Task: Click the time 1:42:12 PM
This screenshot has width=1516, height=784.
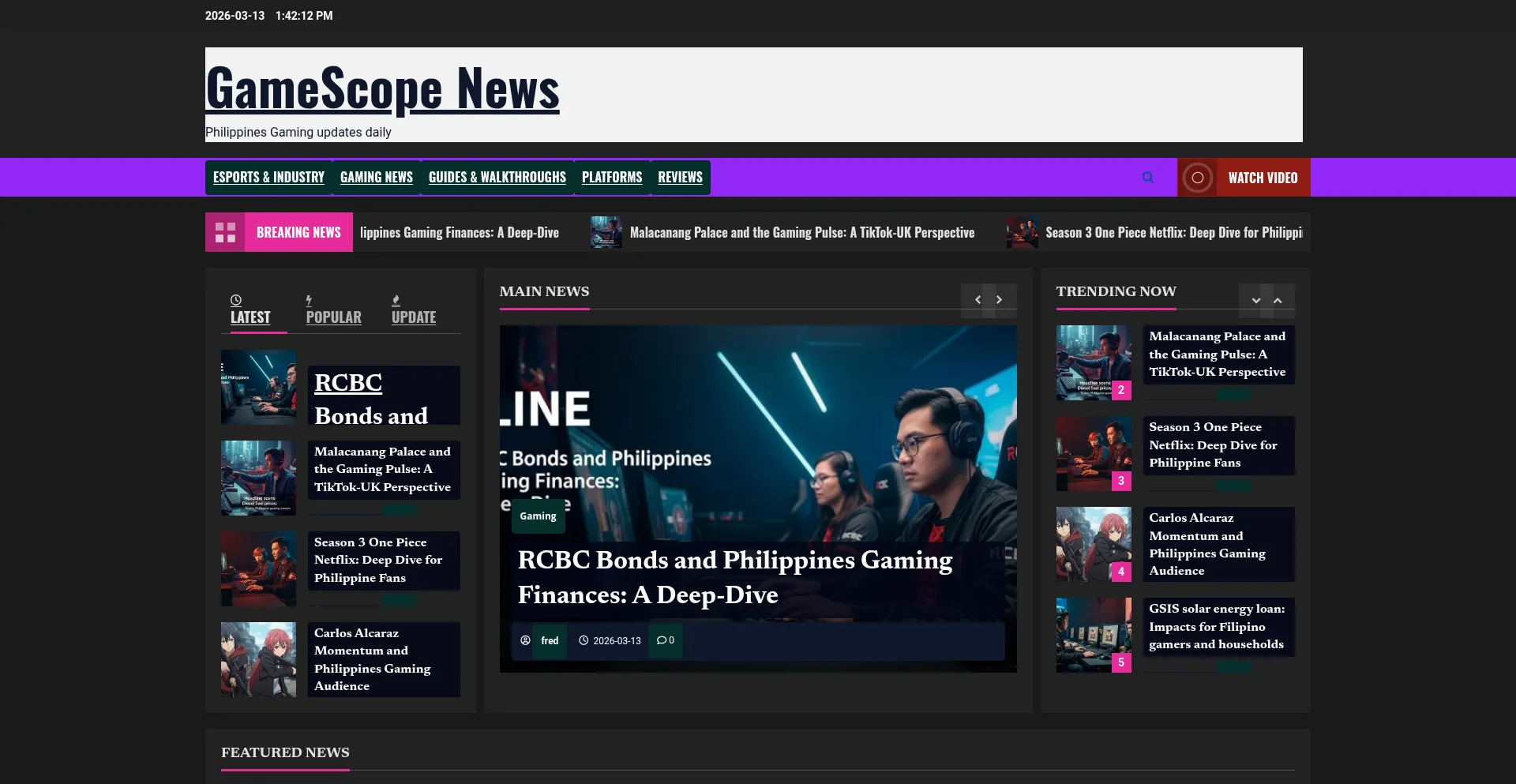Action: (x=304, y=16)
